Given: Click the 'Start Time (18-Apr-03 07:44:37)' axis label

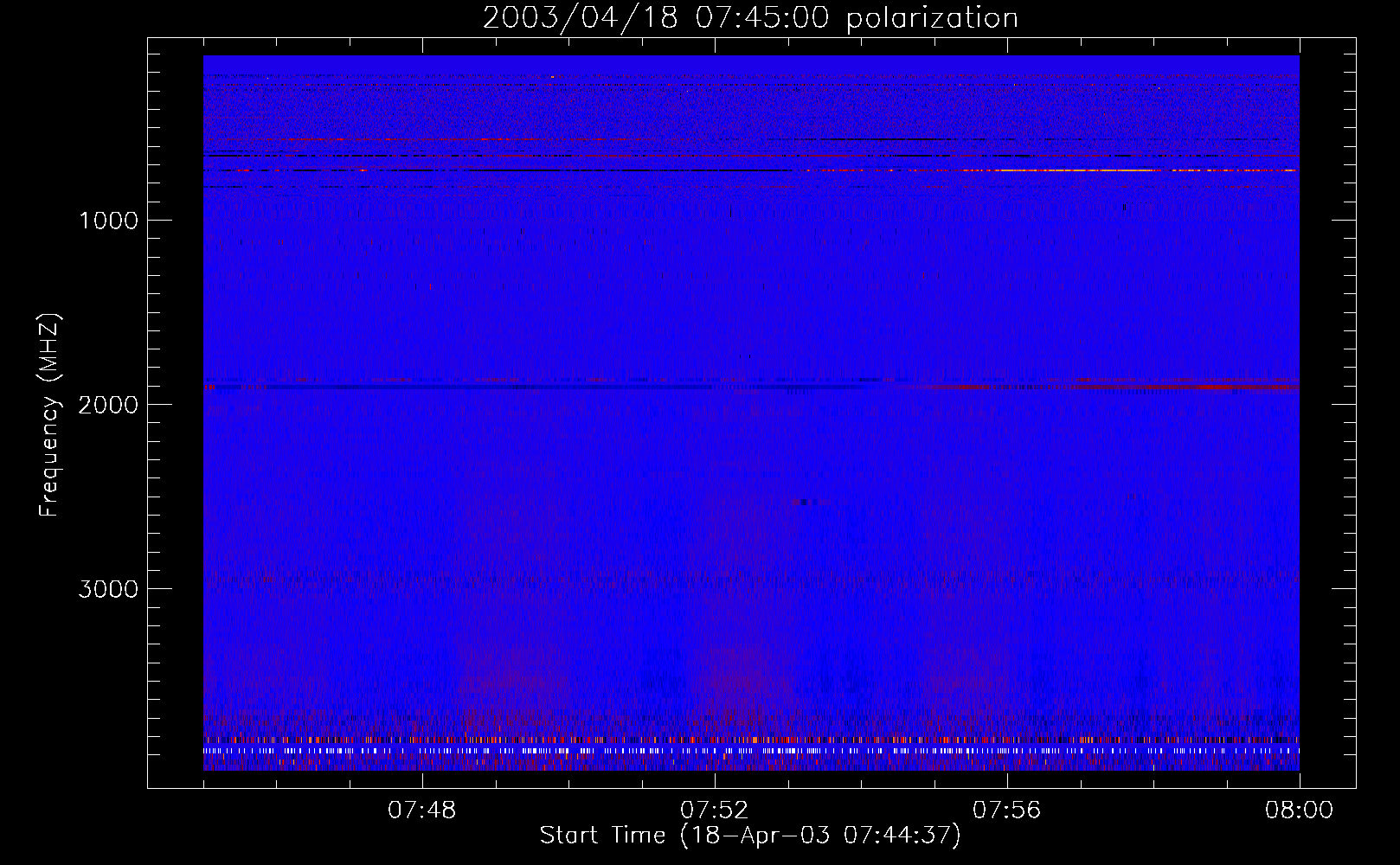Looking at the screenshot, I should (750, 836).
